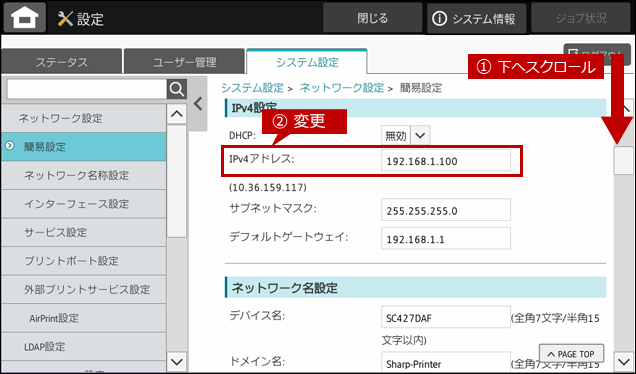Click the sidebar scroll down arrow

[177, 361]
